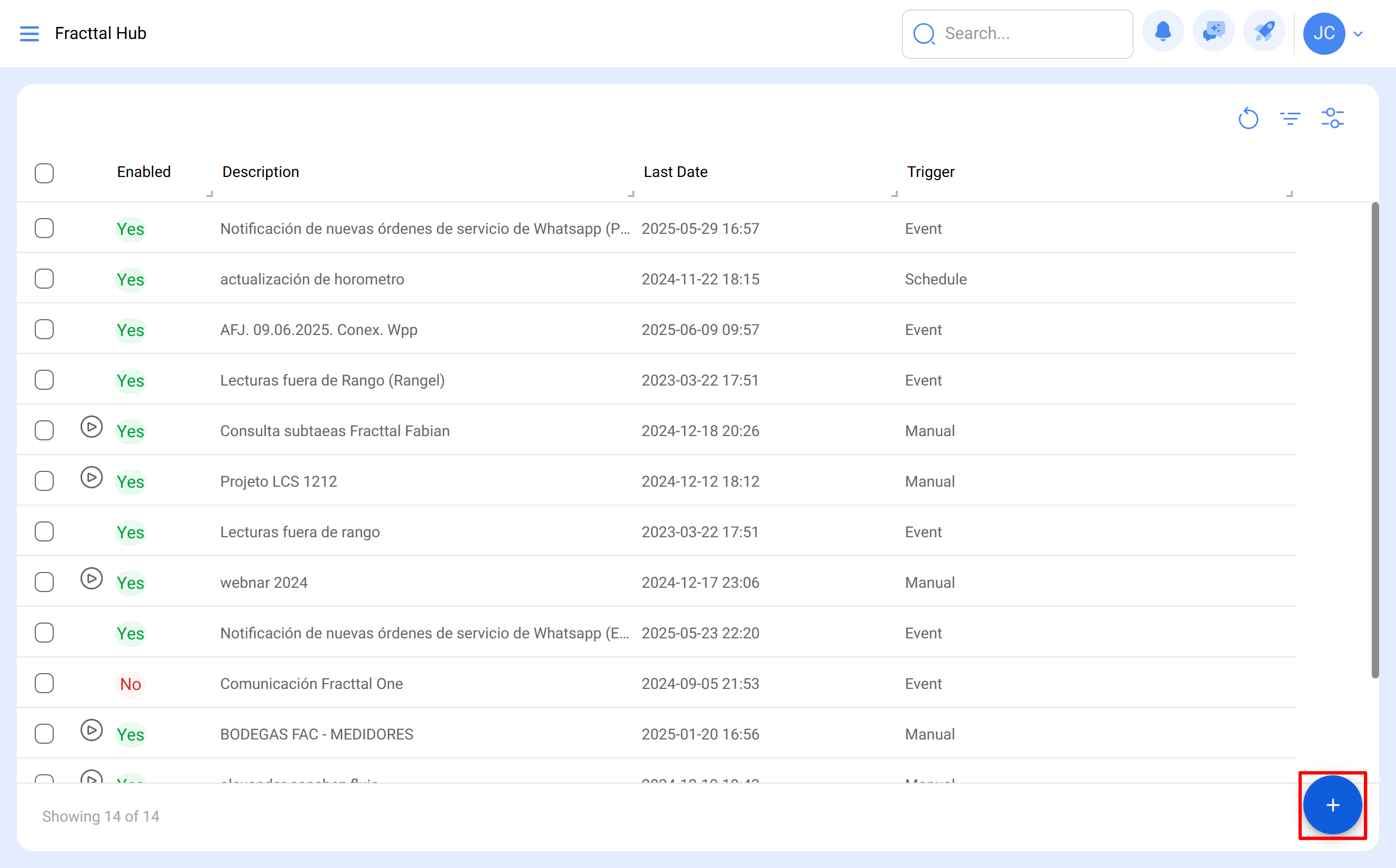Sort by the Last Date column header
1396x868 pixels.
click(x=676, y=172)
